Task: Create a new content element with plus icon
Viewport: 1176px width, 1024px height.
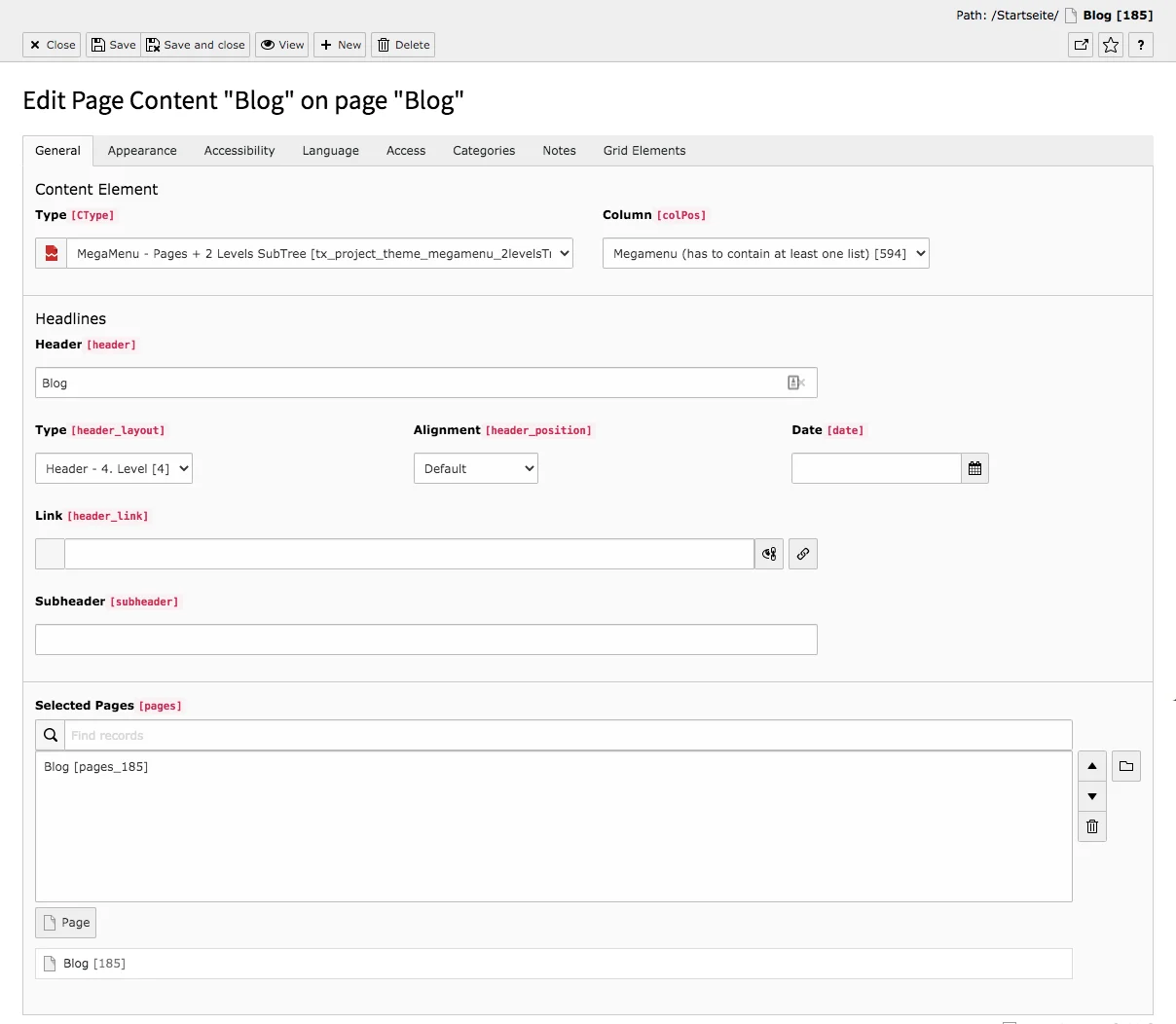Action: point(339,45)
